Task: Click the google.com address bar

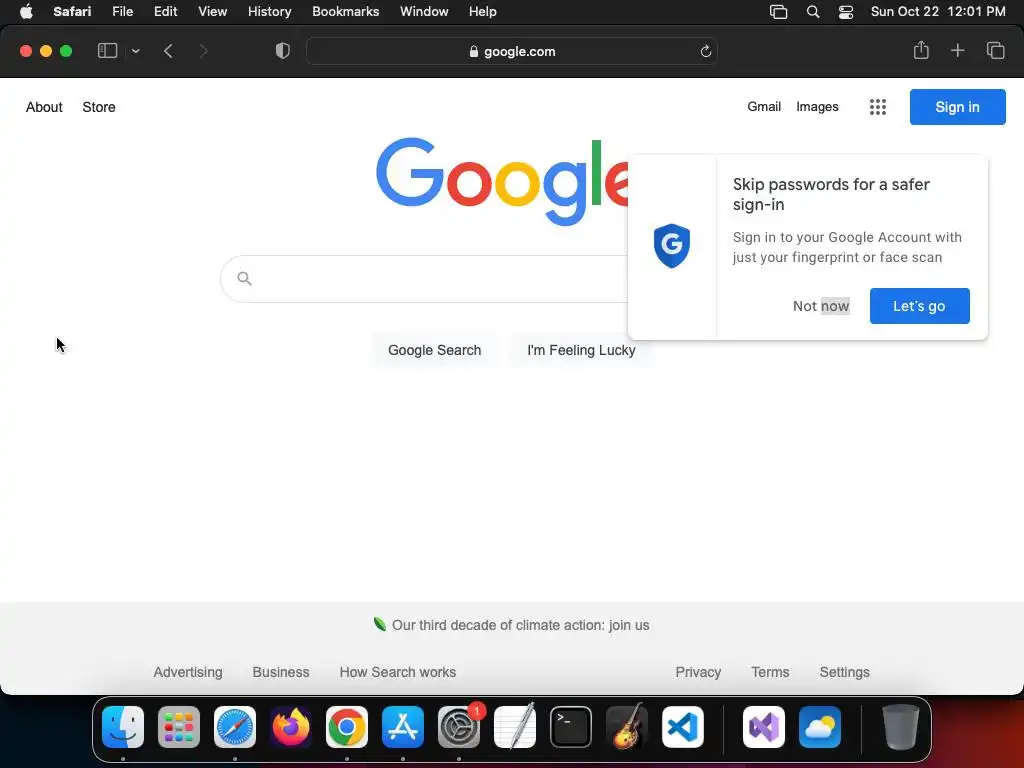Action: (512, 52)
